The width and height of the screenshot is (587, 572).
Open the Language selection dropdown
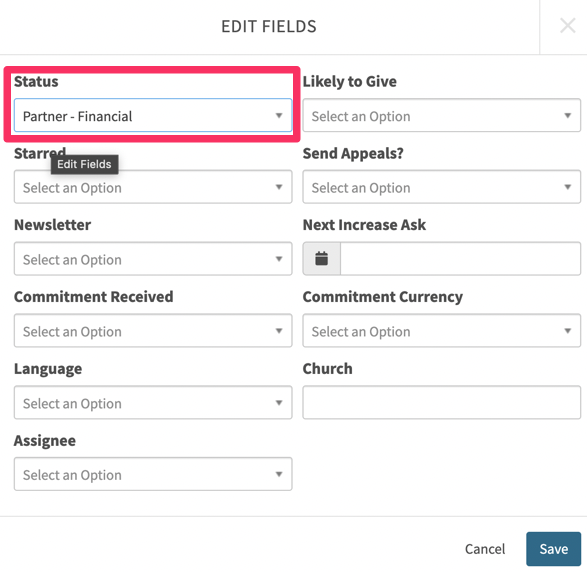coord(153,403)
